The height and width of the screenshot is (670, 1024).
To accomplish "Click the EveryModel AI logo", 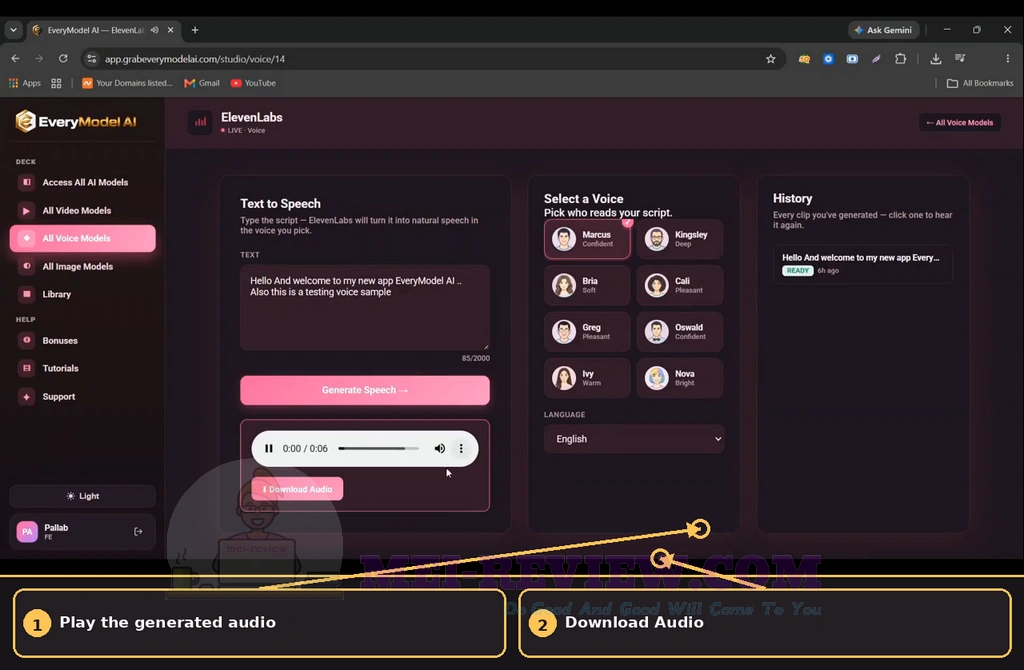I will pos(76,121).
